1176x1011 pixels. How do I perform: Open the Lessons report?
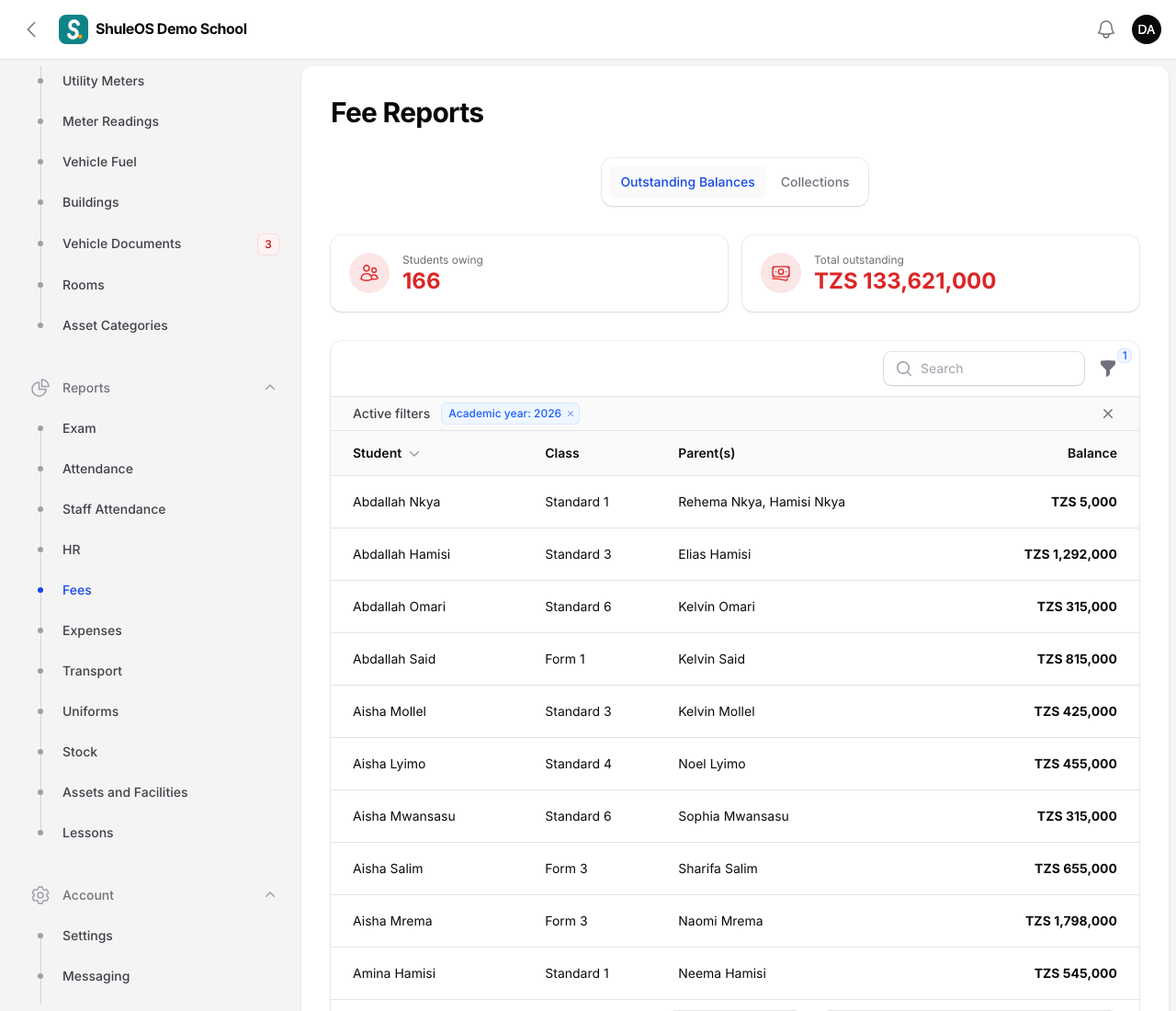[87, 833]
